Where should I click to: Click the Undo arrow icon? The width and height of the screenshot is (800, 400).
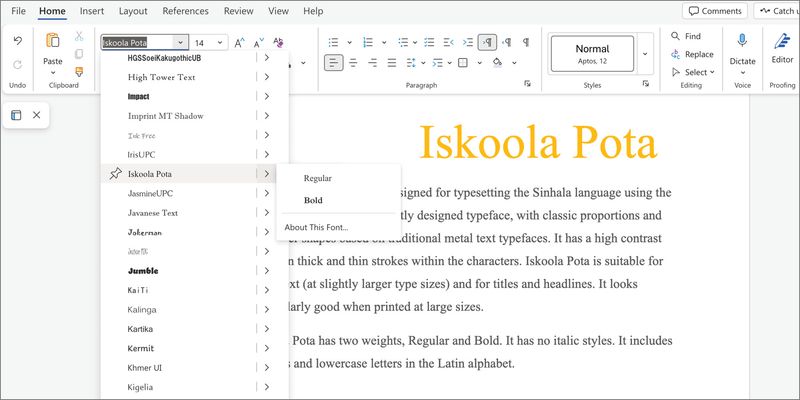coord(17,40)
